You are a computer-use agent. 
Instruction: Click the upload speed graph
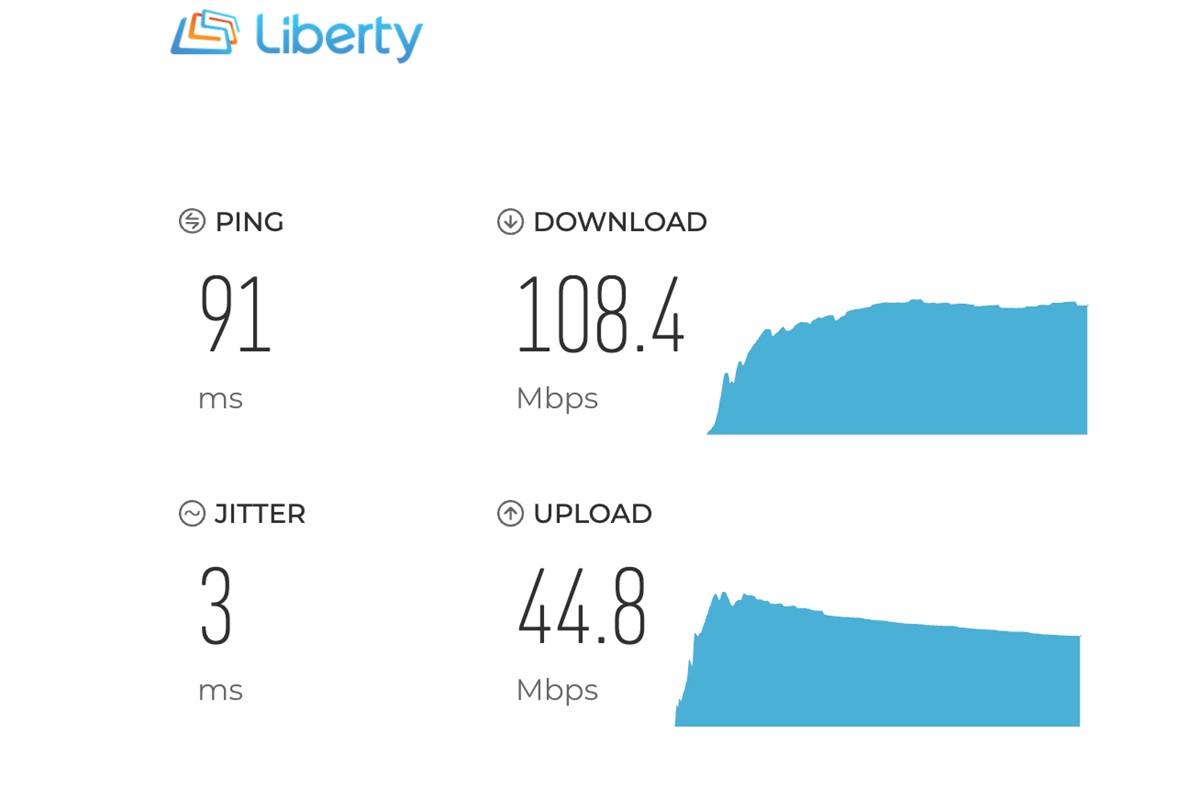tap(878, 659)
